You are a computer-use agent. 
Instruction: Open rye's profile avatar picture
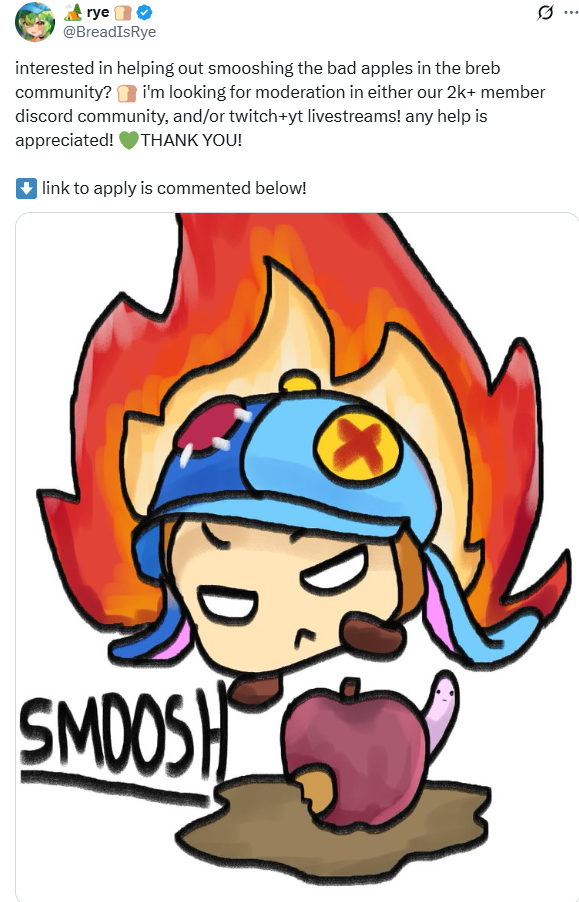pyautogui.click(x=34, y=22)
